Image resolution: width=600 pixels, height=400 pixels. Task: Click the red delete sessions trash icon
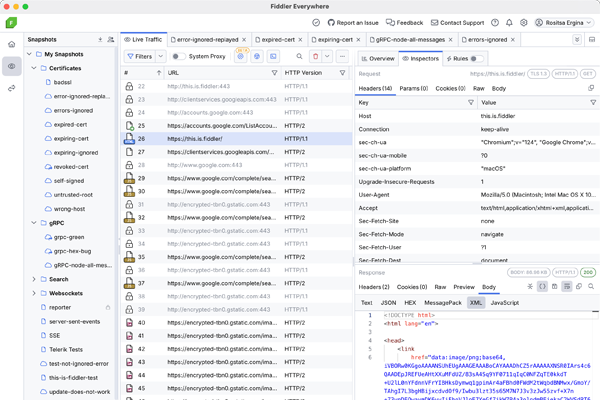(316, 57)
